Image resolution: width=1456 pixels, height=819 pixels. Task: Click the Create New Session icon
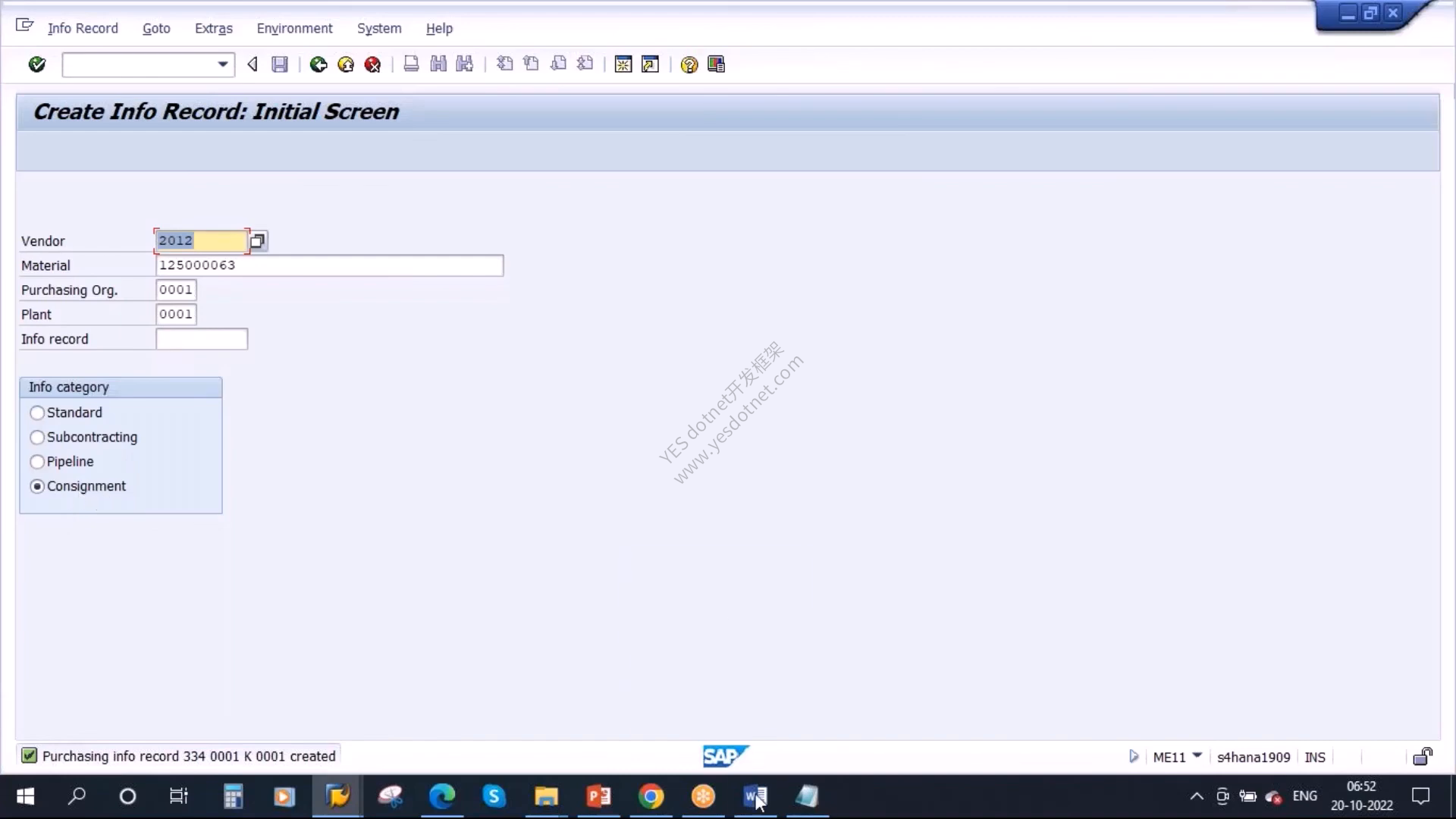tap(623, 64)
